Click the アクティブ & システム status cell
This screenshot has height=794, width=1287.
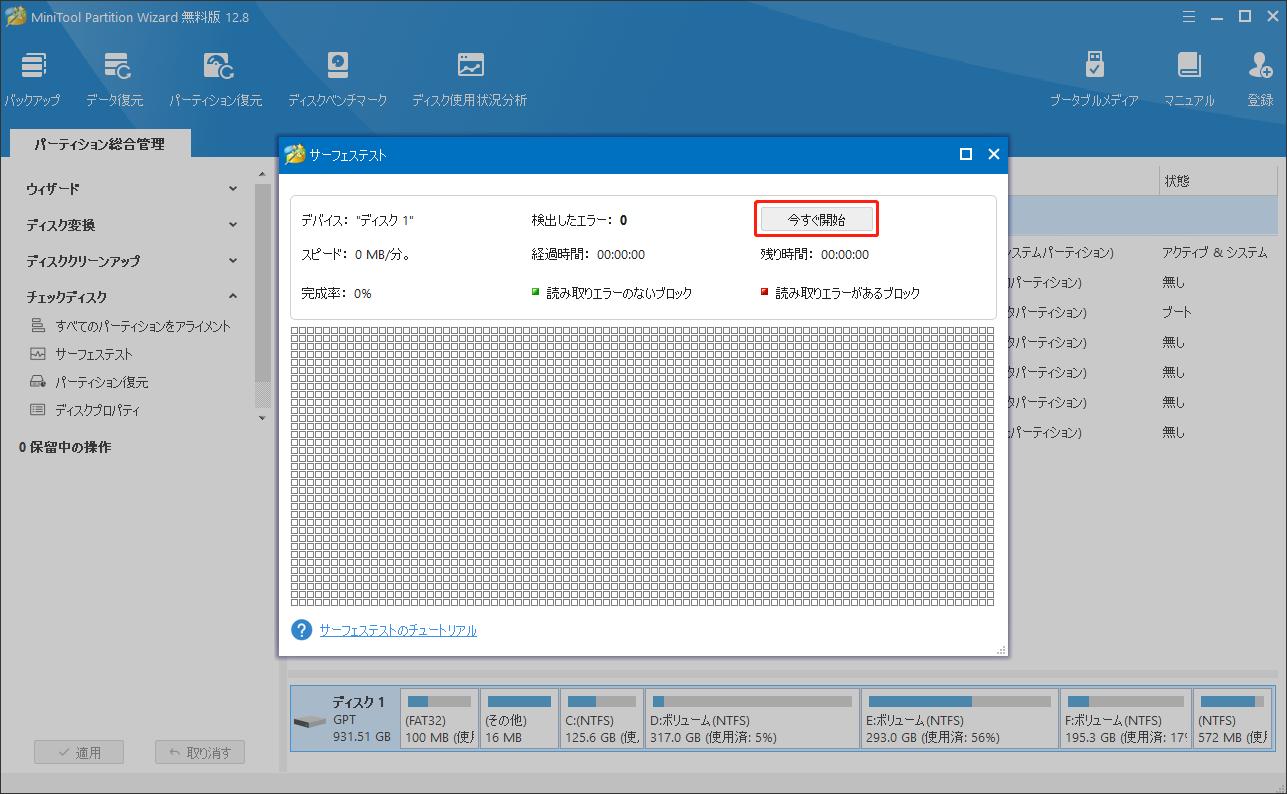tap(1214, 252)
